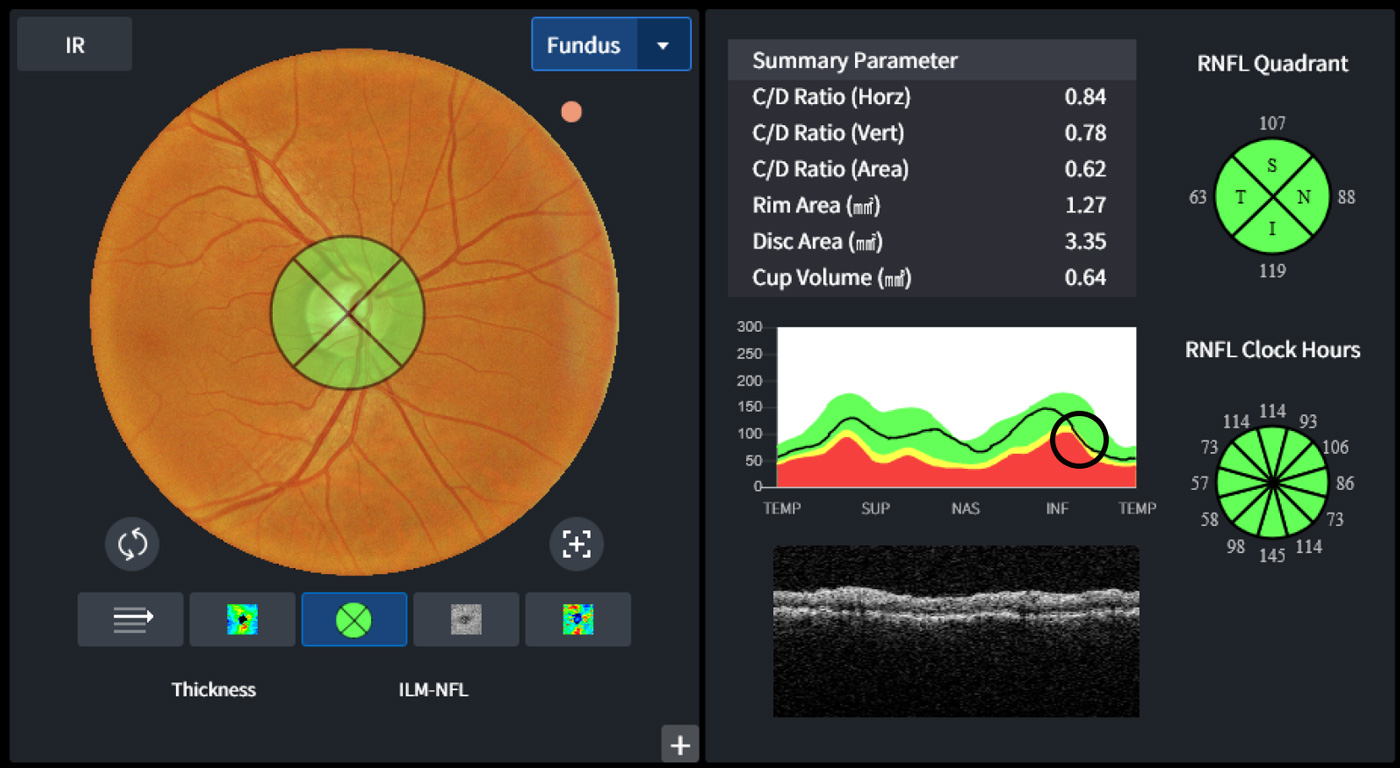The image size is (1400, 768).
Task: Click the clock hour value 57
Action: [x=1200, y=484]
